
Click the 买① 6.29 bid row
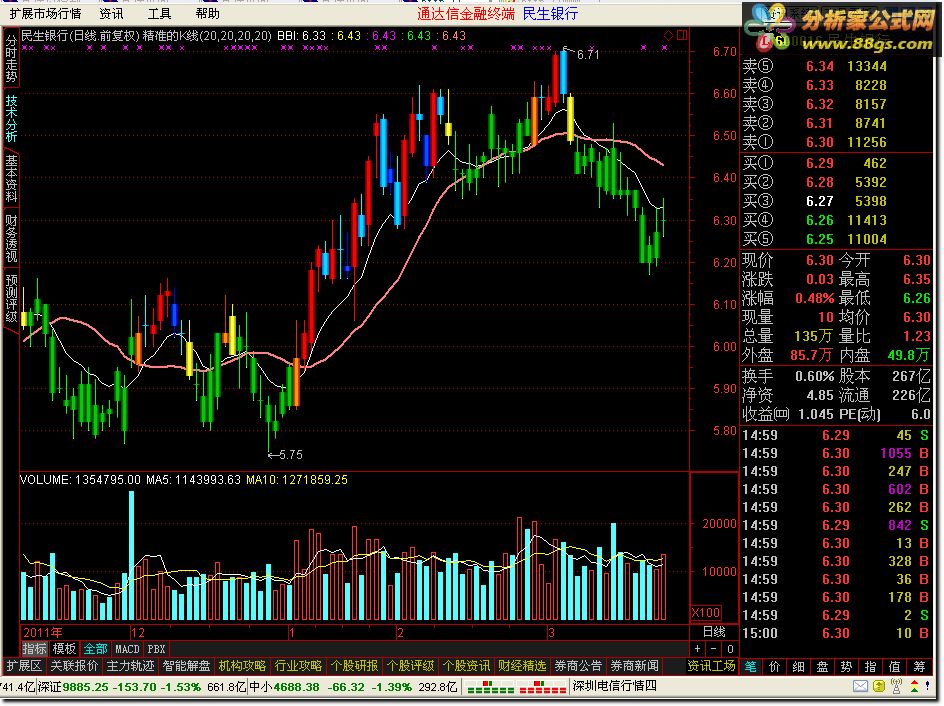[x=836, y=163]
